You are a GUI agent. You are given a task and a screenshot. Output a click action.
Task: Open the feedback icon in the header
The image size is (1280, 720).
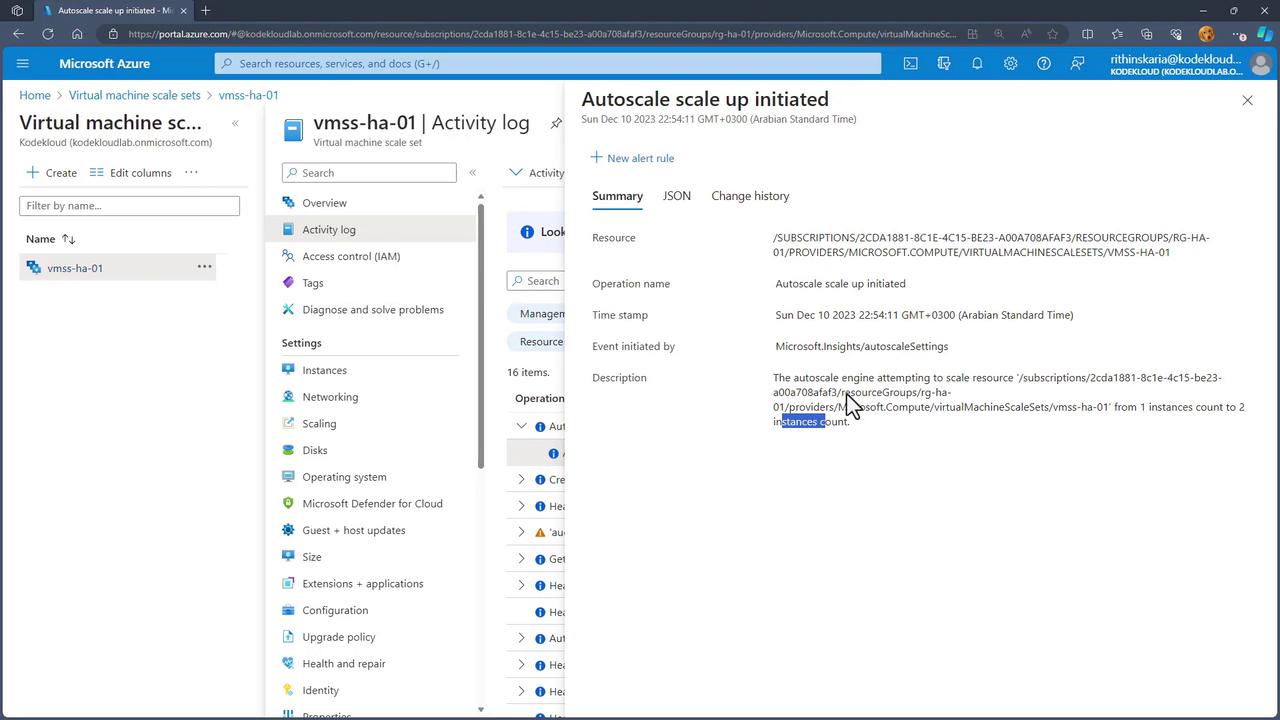1077,63
